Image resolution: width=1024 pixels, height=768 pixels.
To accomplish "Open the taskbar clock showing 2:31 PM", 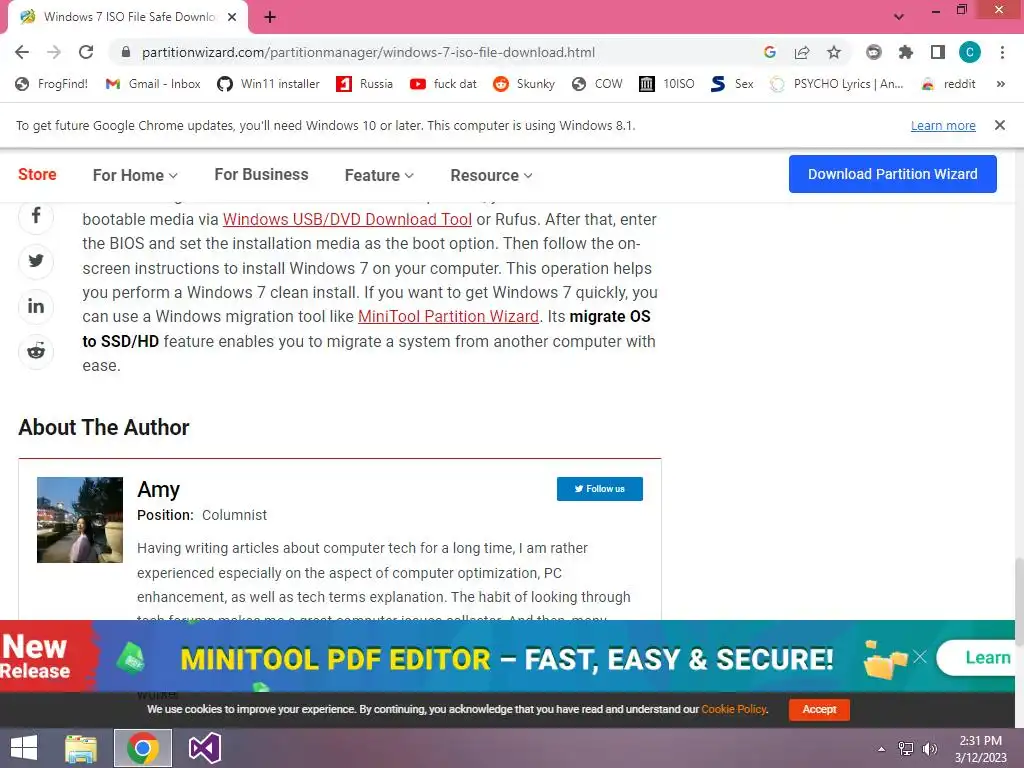I will click(x=980, y=749).
